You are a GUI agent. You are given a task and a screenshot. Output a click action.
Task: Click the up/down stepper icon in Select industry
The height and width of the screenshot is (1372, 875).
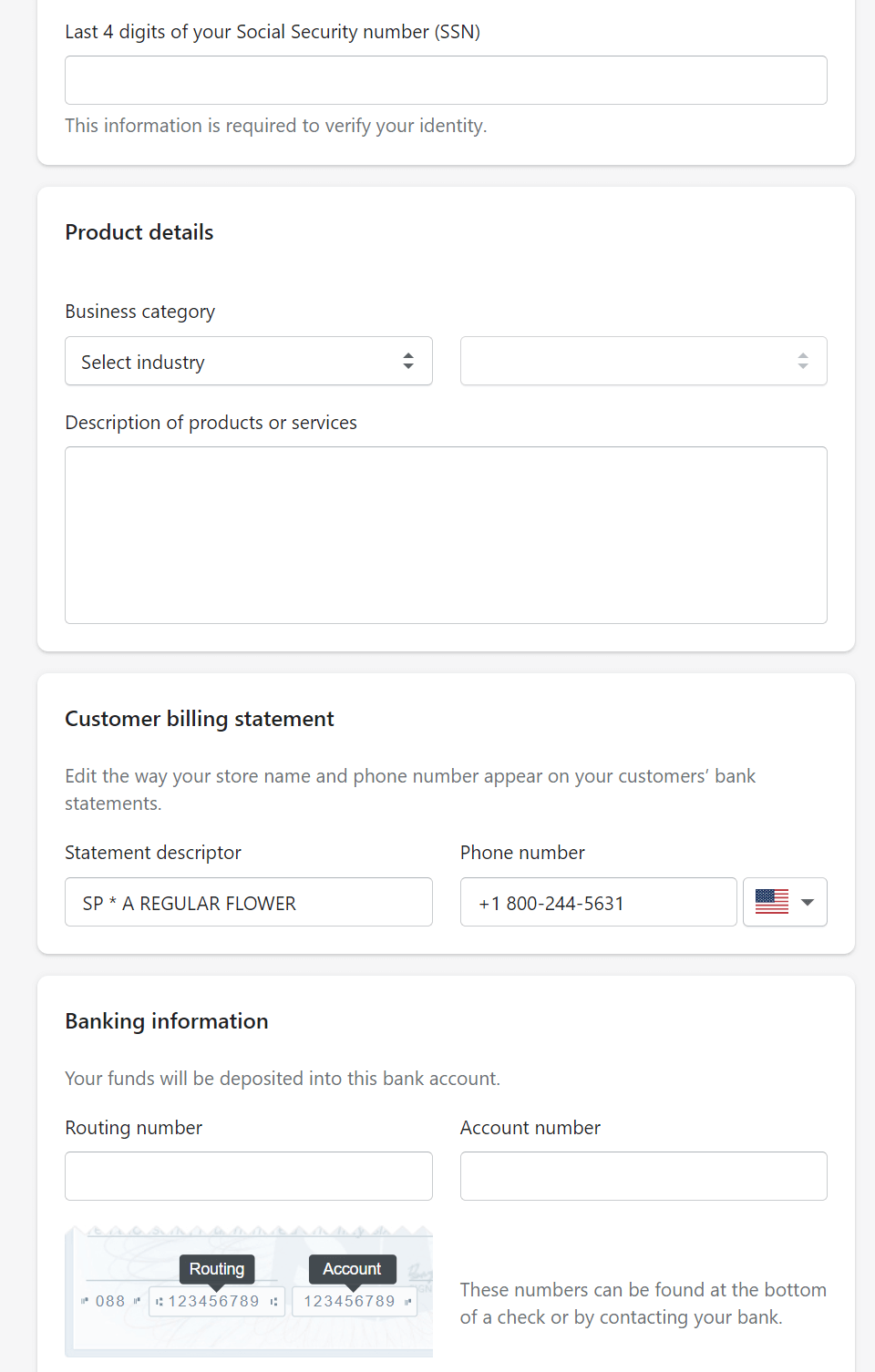[x=408, y=361]
